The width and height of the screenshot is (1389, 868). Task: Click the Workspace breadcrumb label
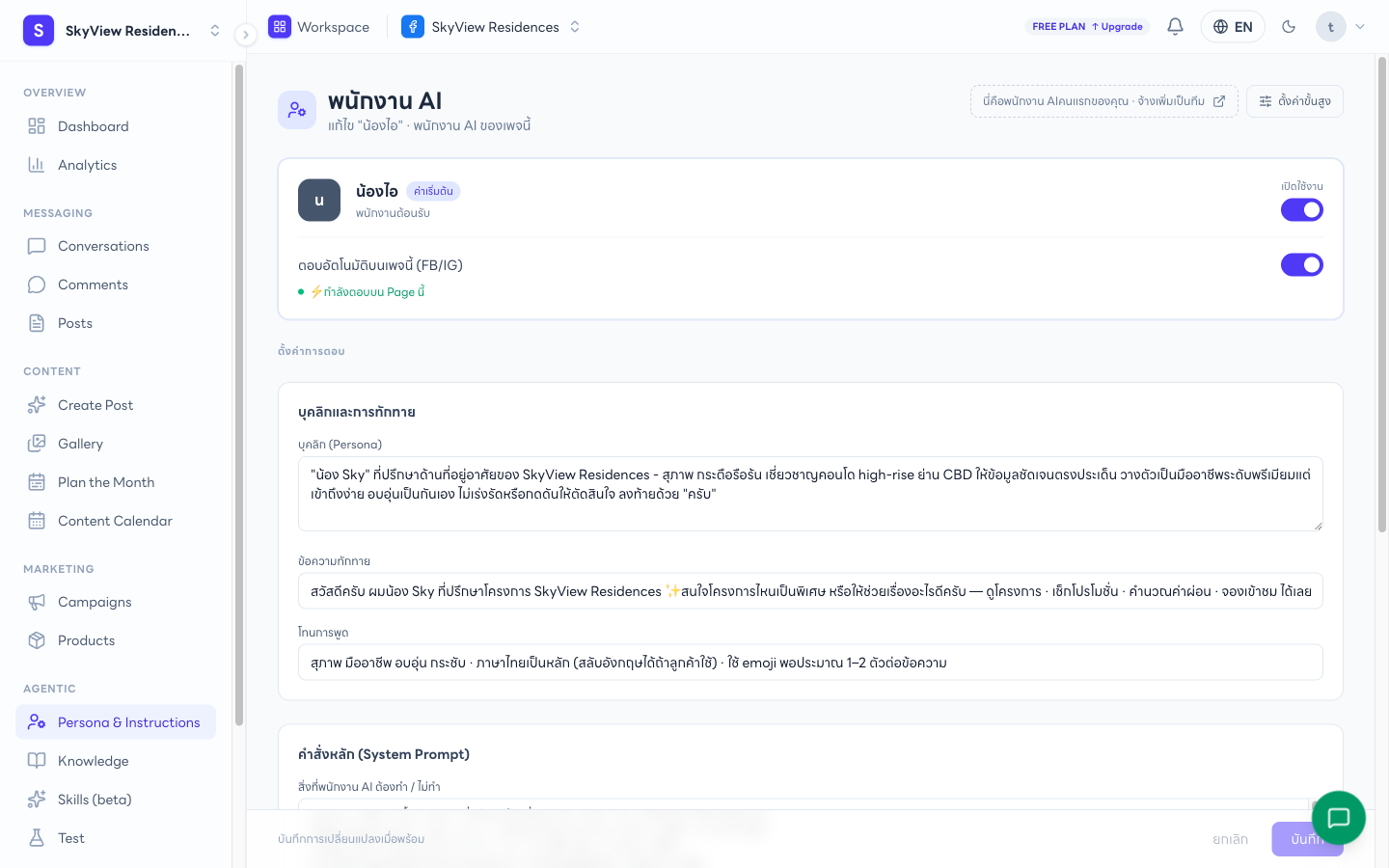pos(333,27)
